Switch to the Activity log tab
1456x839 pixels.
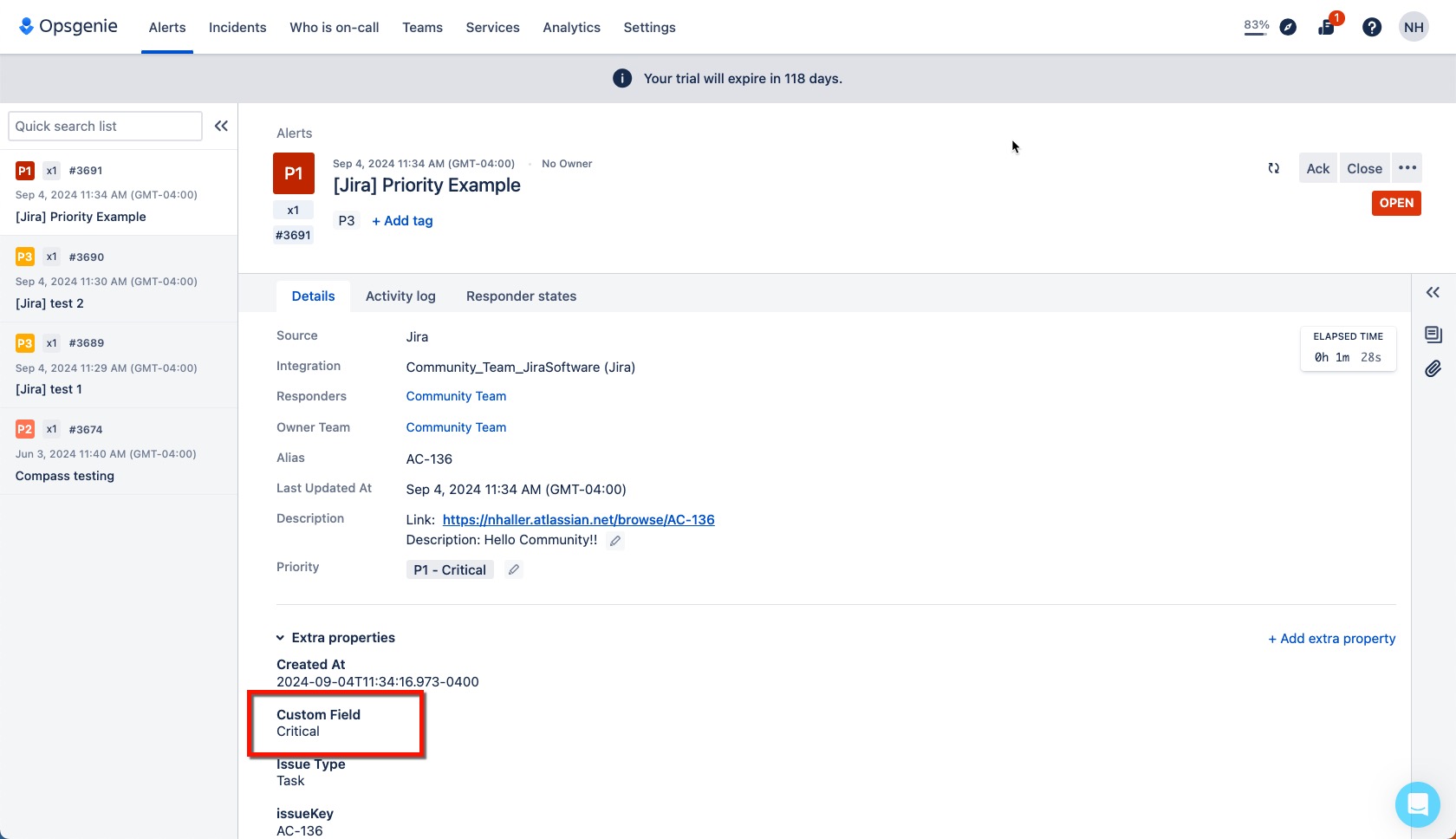click(400, 296)
